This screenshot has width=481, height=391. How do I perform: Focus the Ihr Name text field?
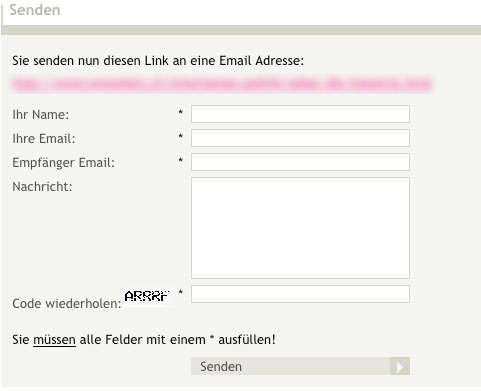[300, 114]
